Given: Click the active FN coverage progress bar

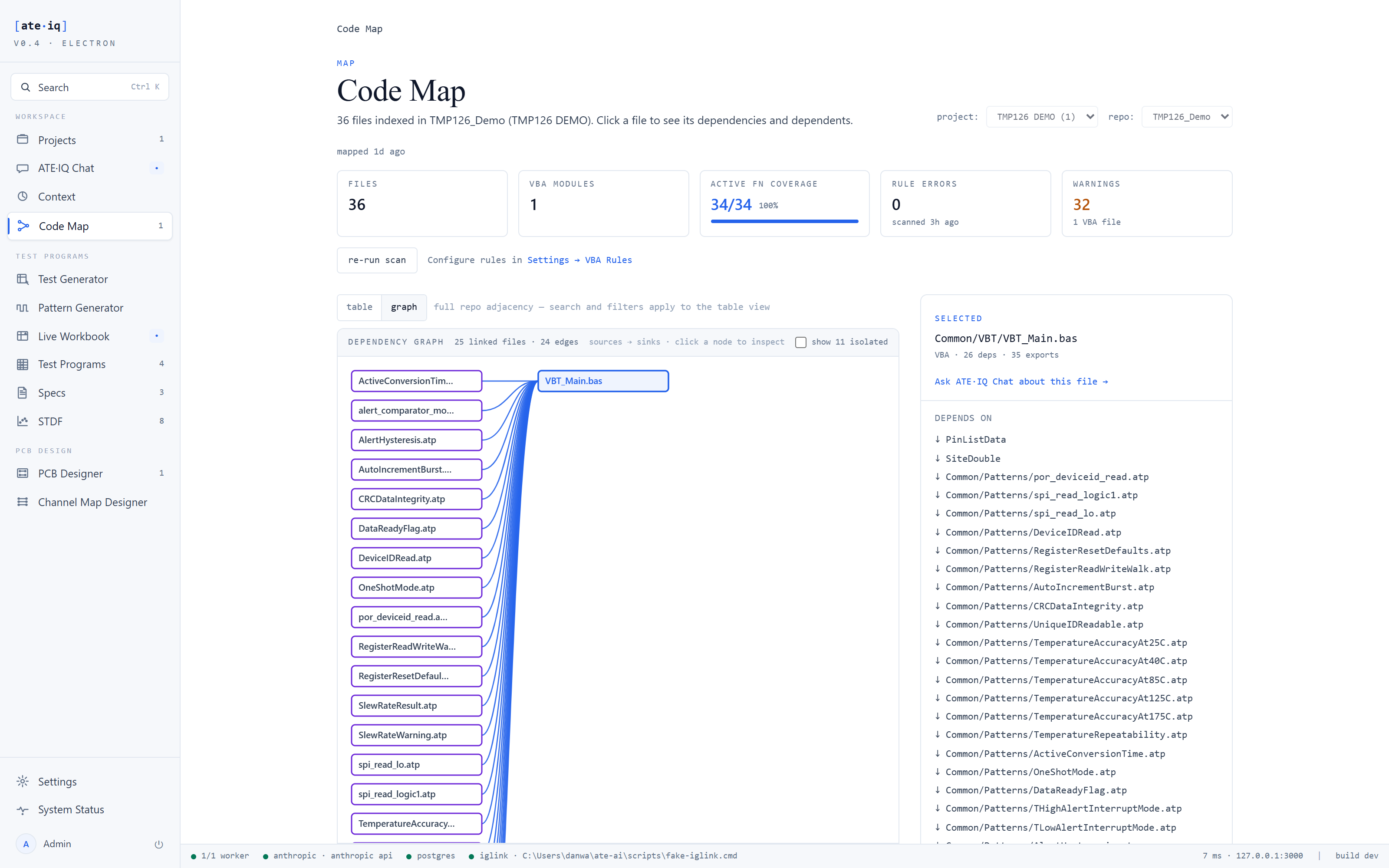Looking at the screenshot, I should pyautogui.click(x=785, y=221).
